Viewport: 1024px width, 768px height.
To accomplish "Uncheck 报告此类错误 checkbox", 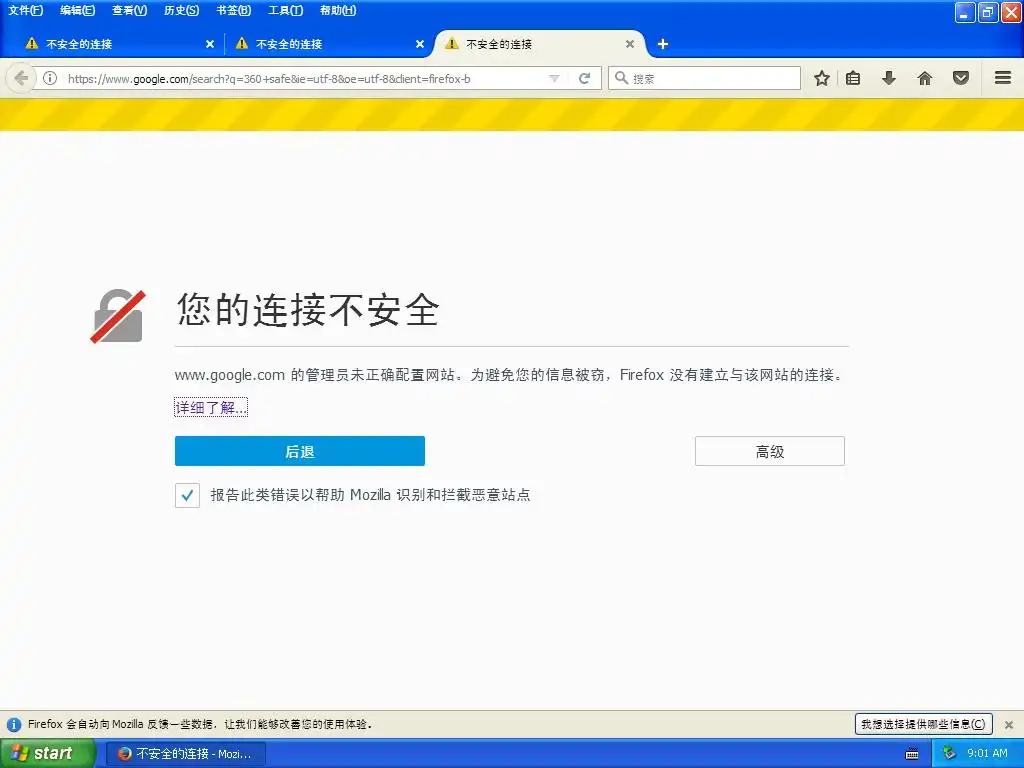I will pyautogui.click(x=187, y=495).
